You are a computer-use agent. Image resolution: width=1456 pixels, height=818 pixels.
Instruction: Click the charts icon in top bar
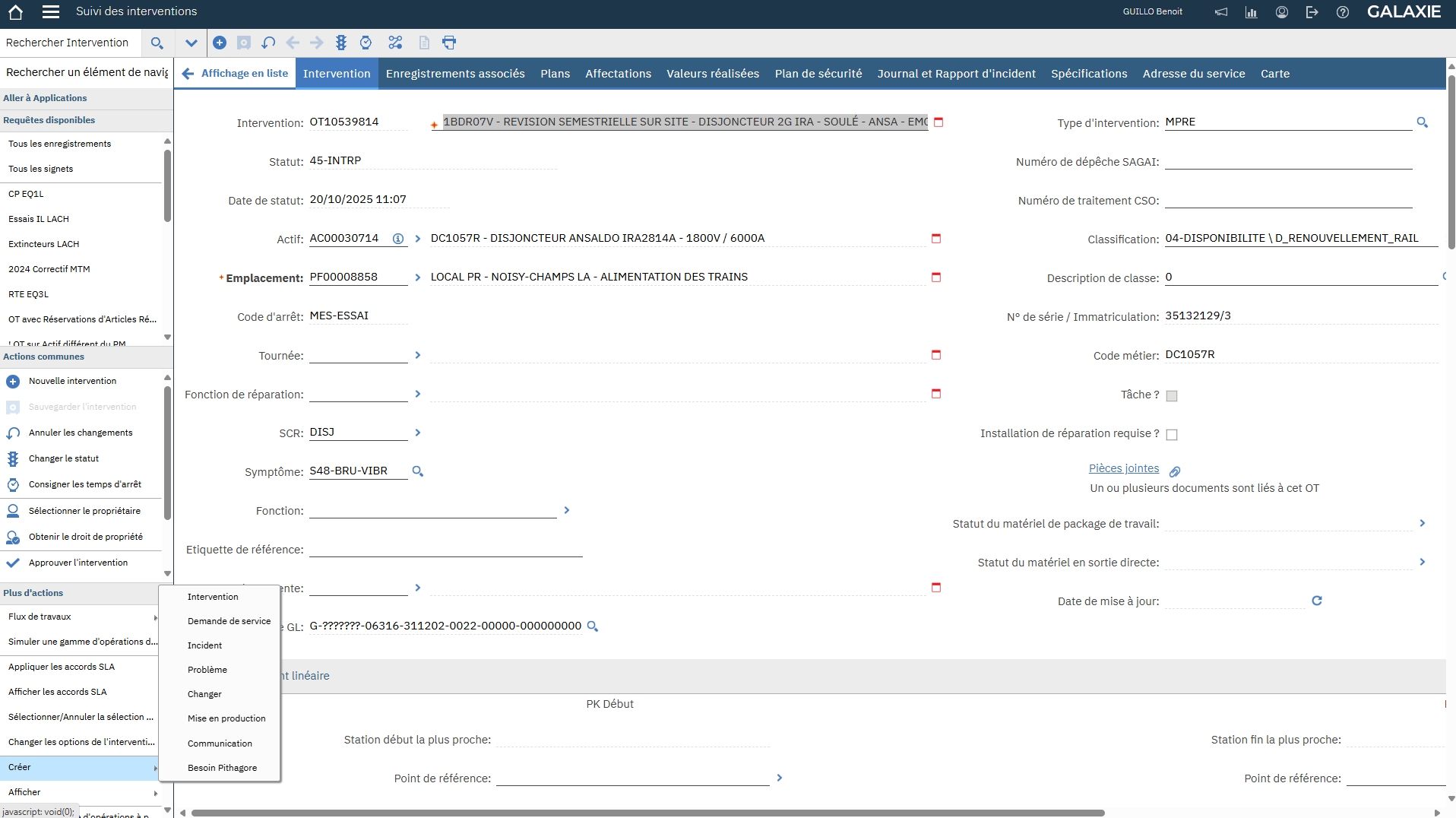pos(1251,12)
